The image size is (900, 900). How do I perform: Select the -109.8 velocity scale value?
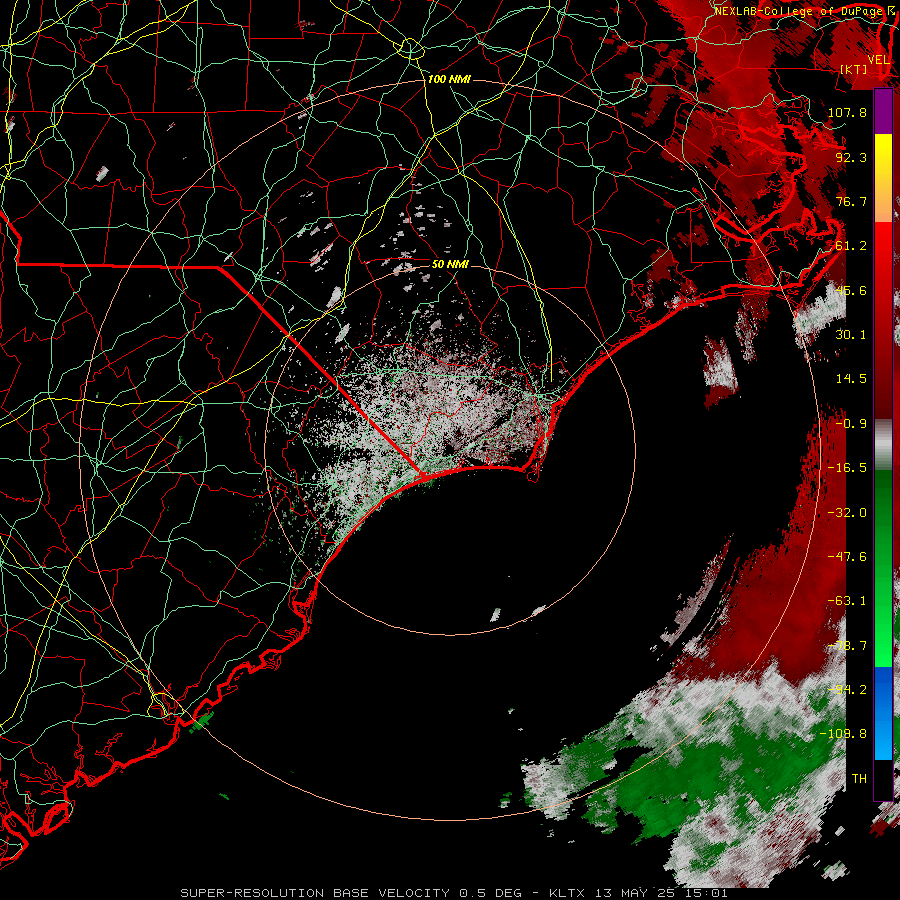843,734
